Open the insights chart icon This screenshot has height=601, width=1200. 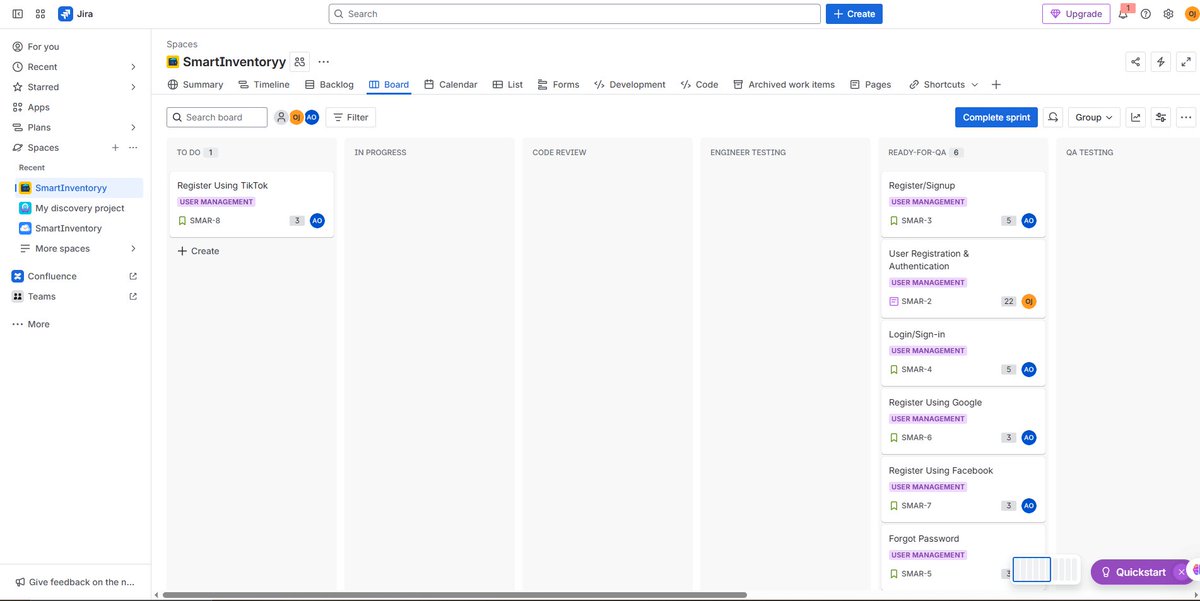click(1136, 117)
